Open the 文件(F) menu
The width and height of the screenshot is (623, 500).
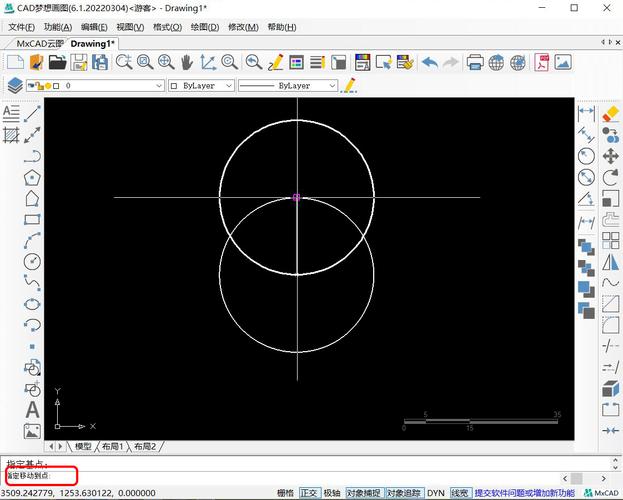tap(21, 27)
